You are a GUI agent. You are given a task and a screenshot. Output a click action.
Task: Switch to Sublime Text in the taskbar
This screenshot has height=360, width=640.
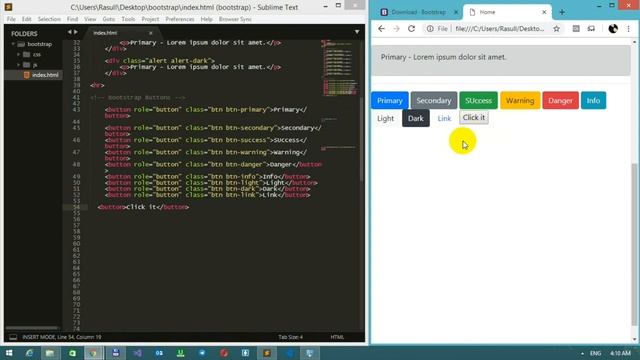point(267,353)
